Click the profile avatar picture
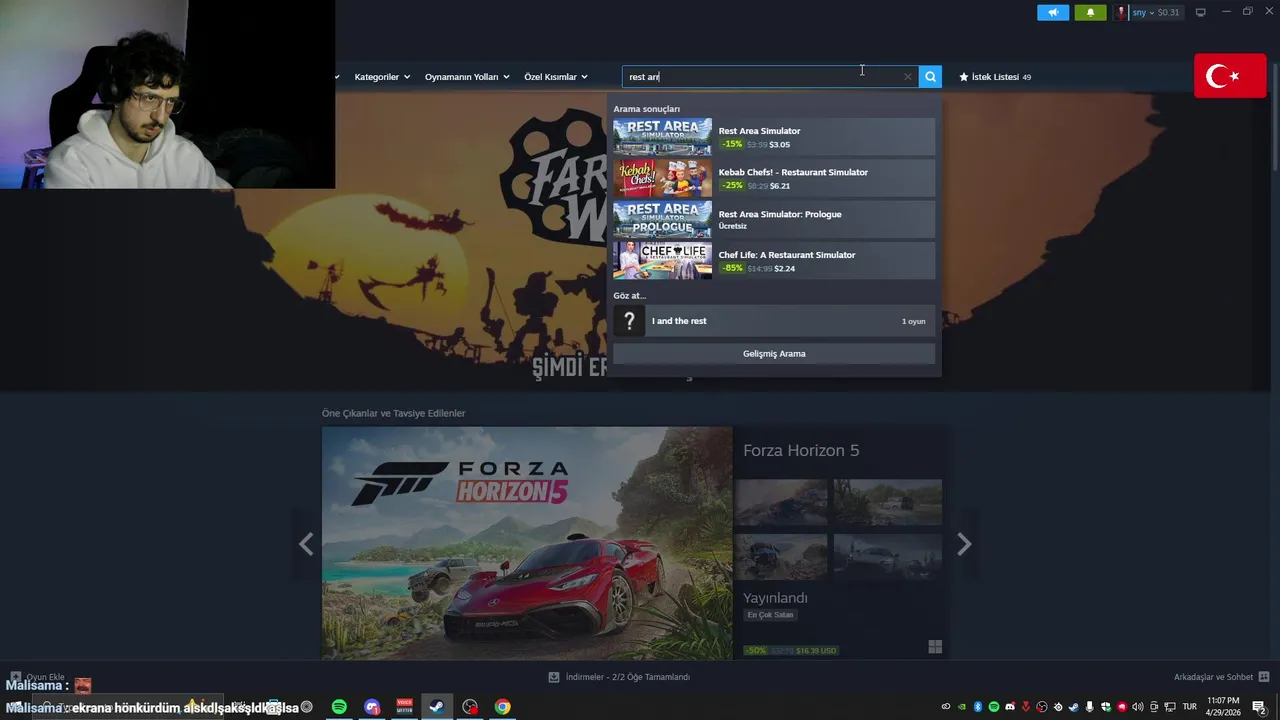1280x720 pixels. (x=1122, y=12)
